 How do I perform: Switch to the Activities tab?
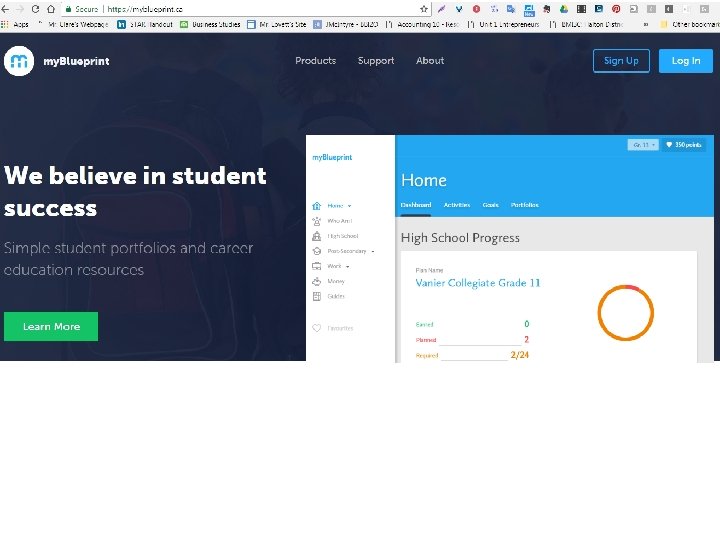pyautogui.click(x=456, y=205)
